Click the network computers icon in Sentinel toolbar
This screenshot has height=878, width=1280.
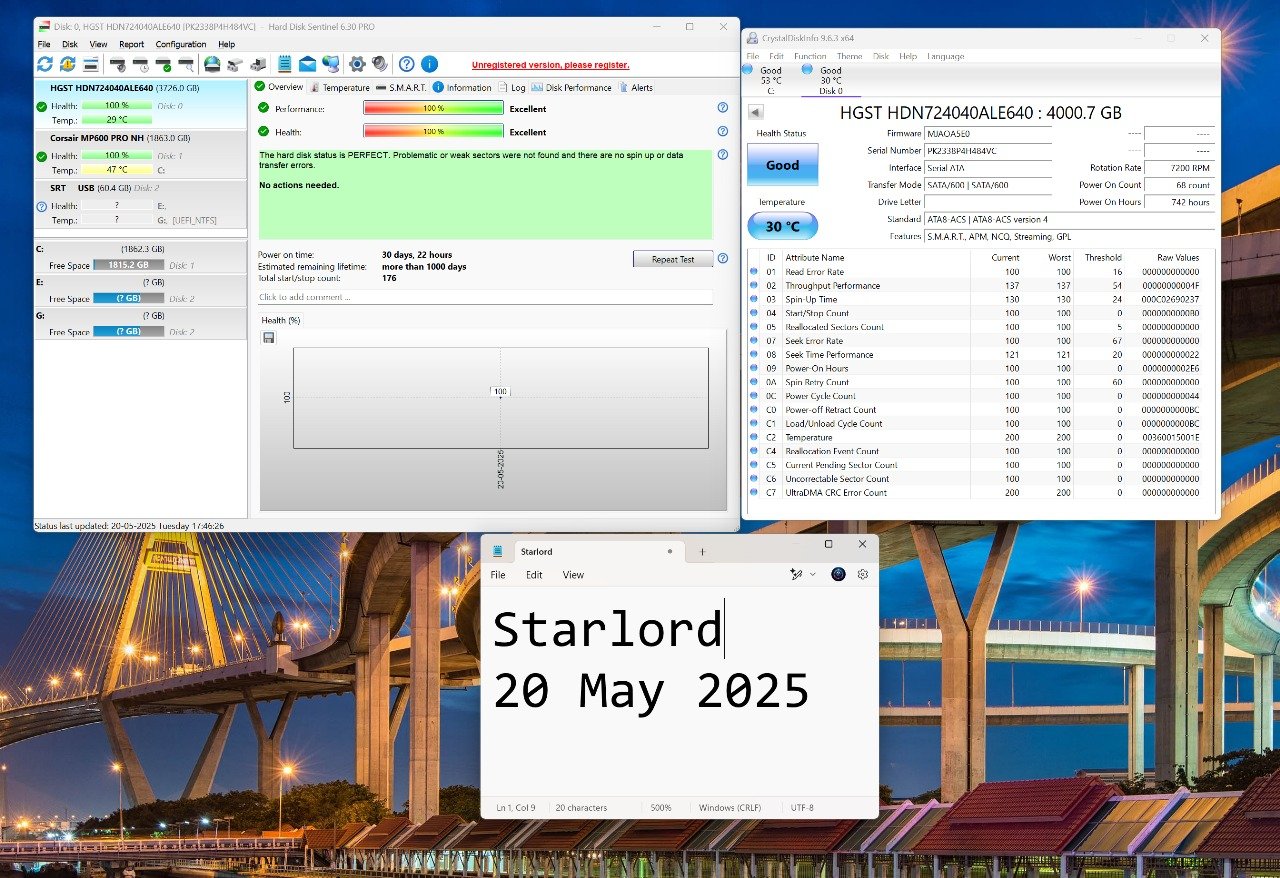330,64
